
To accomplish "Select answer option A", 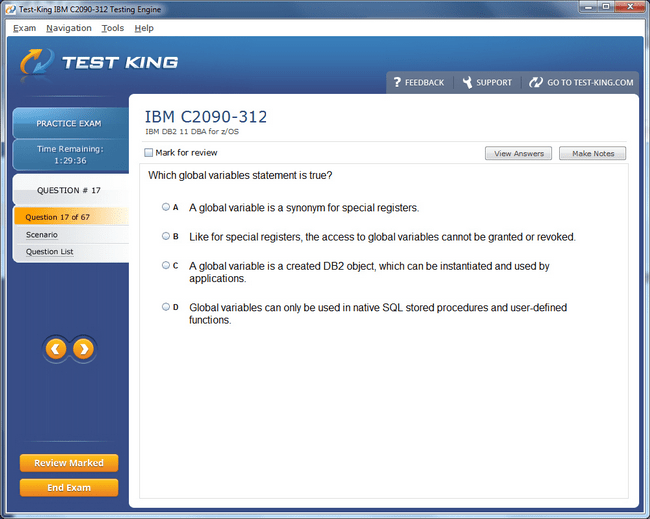I will point(166,206).
